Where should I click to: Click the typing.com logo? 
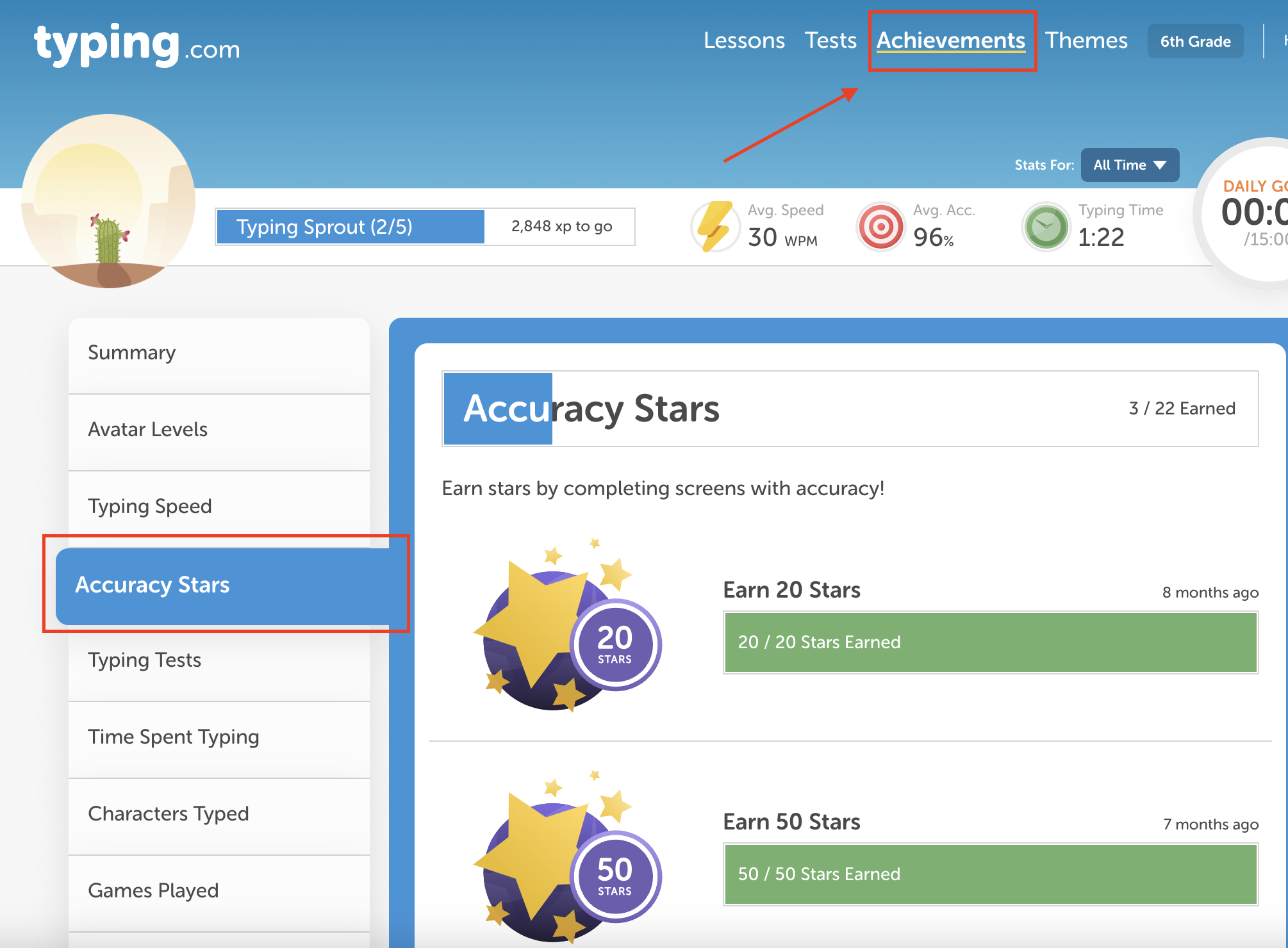tap(136, 45)
